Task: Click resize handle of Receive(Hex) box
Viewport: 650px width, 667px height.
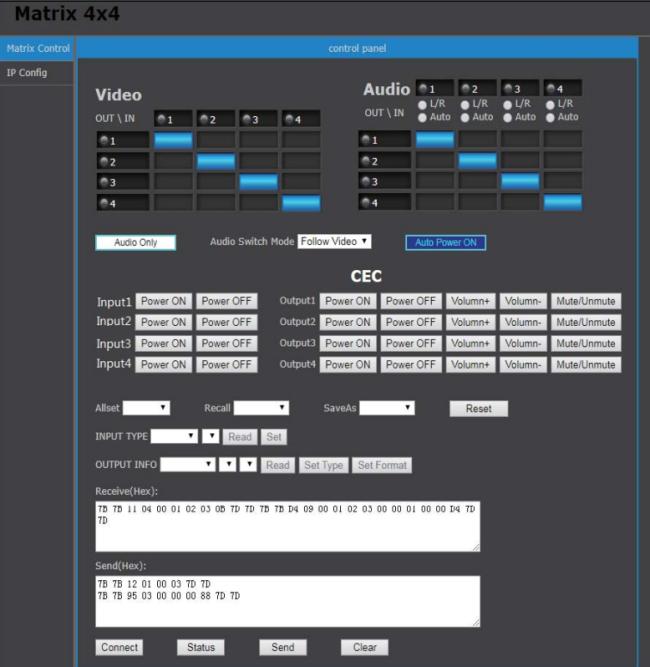Action: pyautogui.click(x=475, y=547)
